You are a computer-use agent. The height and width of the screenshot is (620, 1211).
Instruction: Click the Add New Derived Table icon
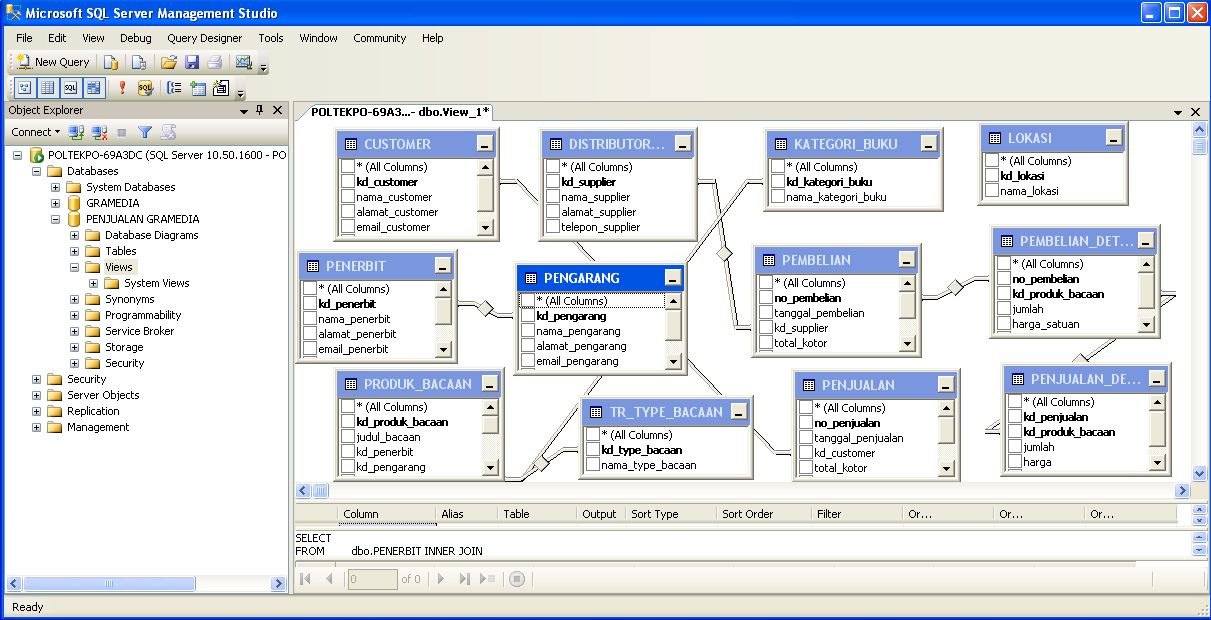(x=220, y=88)
